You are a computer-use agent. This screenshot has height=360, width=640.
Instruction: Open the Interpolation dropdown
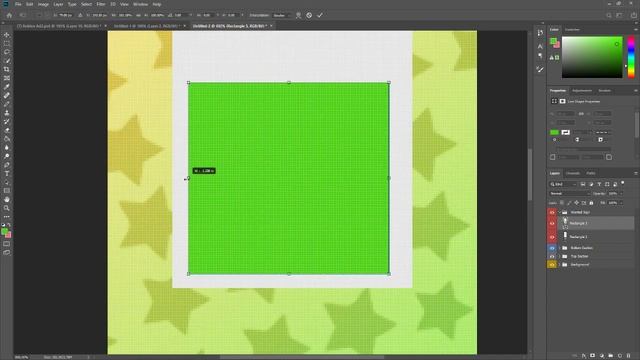pos(282,15)
